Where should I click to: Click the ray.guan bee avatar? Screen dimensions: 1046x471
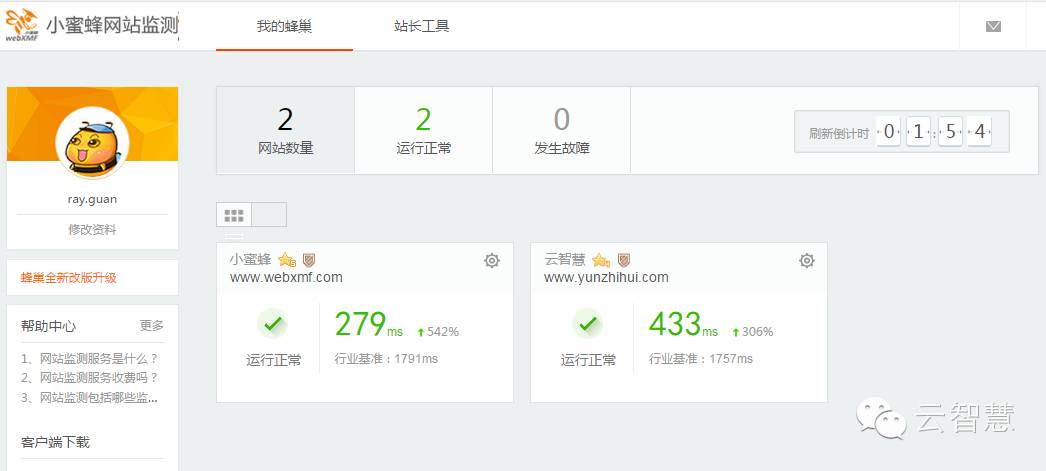click(92, 143)
